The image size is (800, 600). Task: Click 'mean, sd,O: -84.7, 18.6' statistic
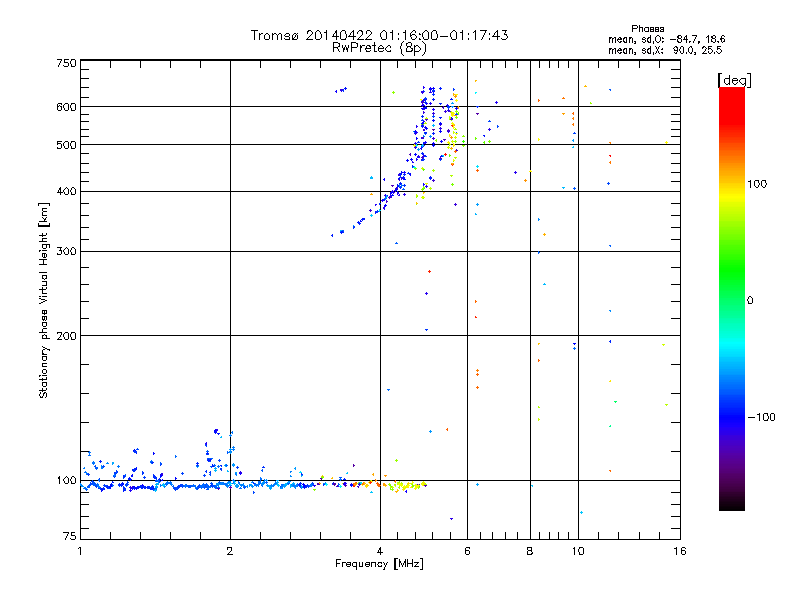click(666, 39)
